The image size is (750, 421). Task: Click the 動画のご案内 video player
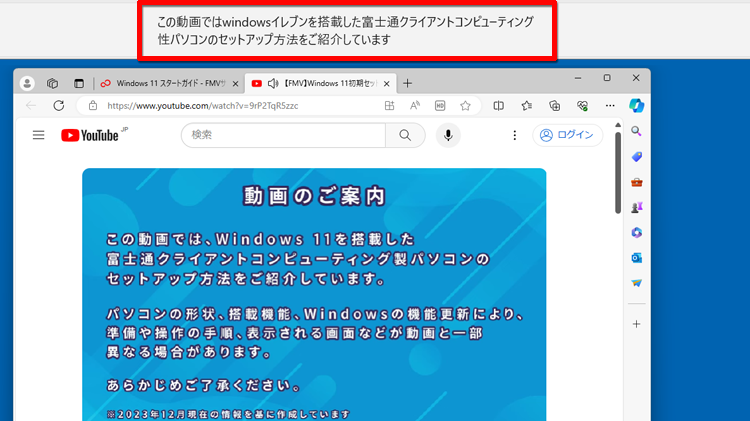[314, 295]
